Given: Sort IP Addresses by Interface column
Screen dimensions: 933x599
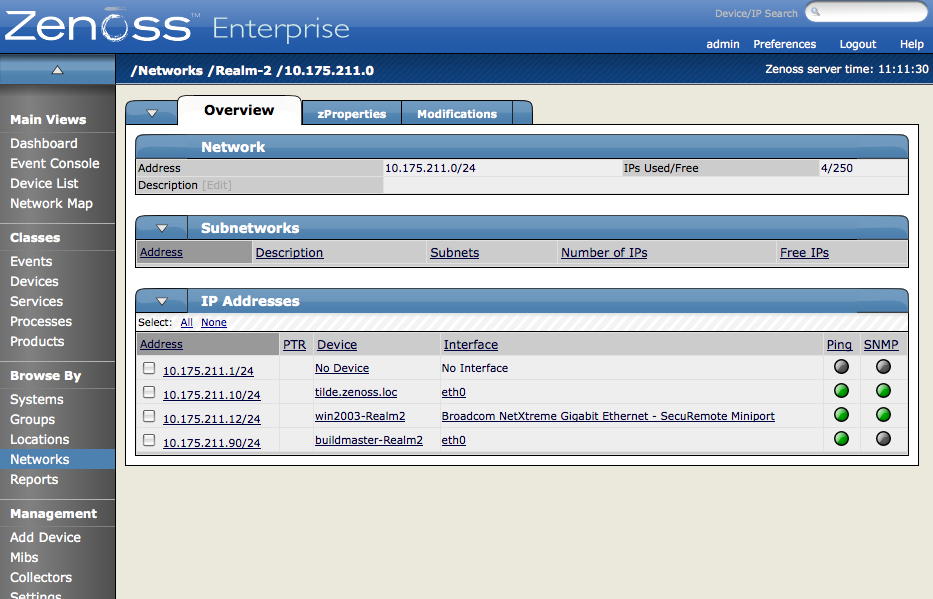Looking at the screenshot, I should (471, 344).
